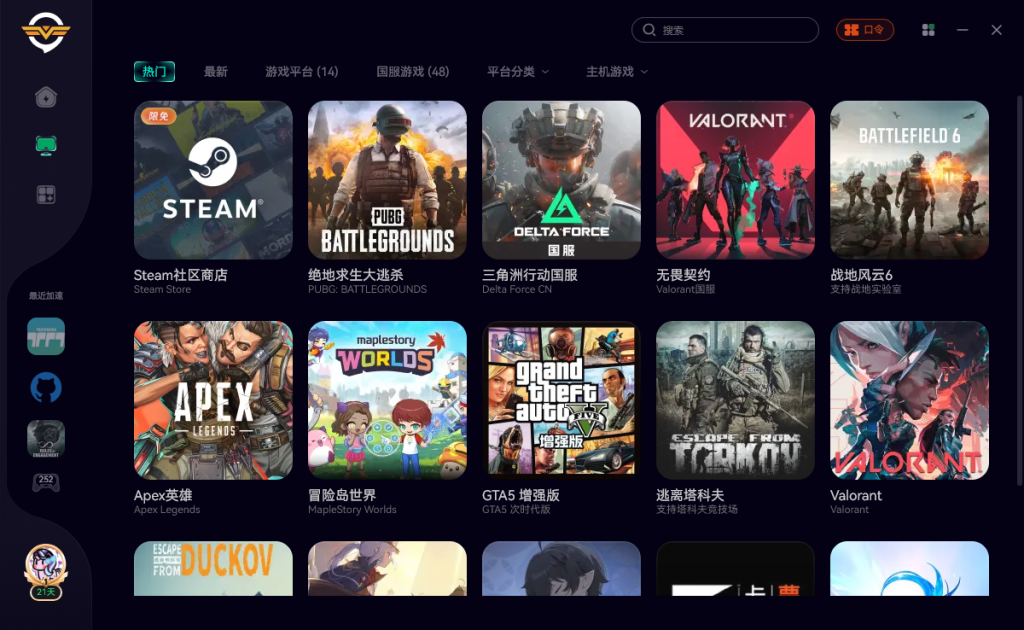The image size is (1024, 630).
Task: Click the app logo at top left
Action: (46, 32)
